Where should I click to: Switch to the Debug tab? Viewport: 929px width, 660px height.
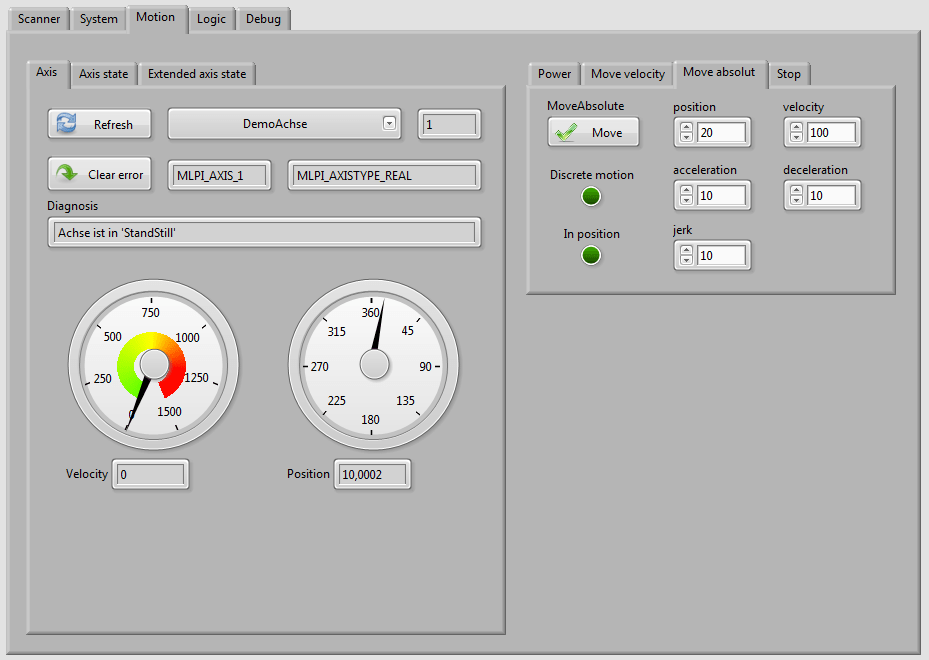[x=262, y=18]
